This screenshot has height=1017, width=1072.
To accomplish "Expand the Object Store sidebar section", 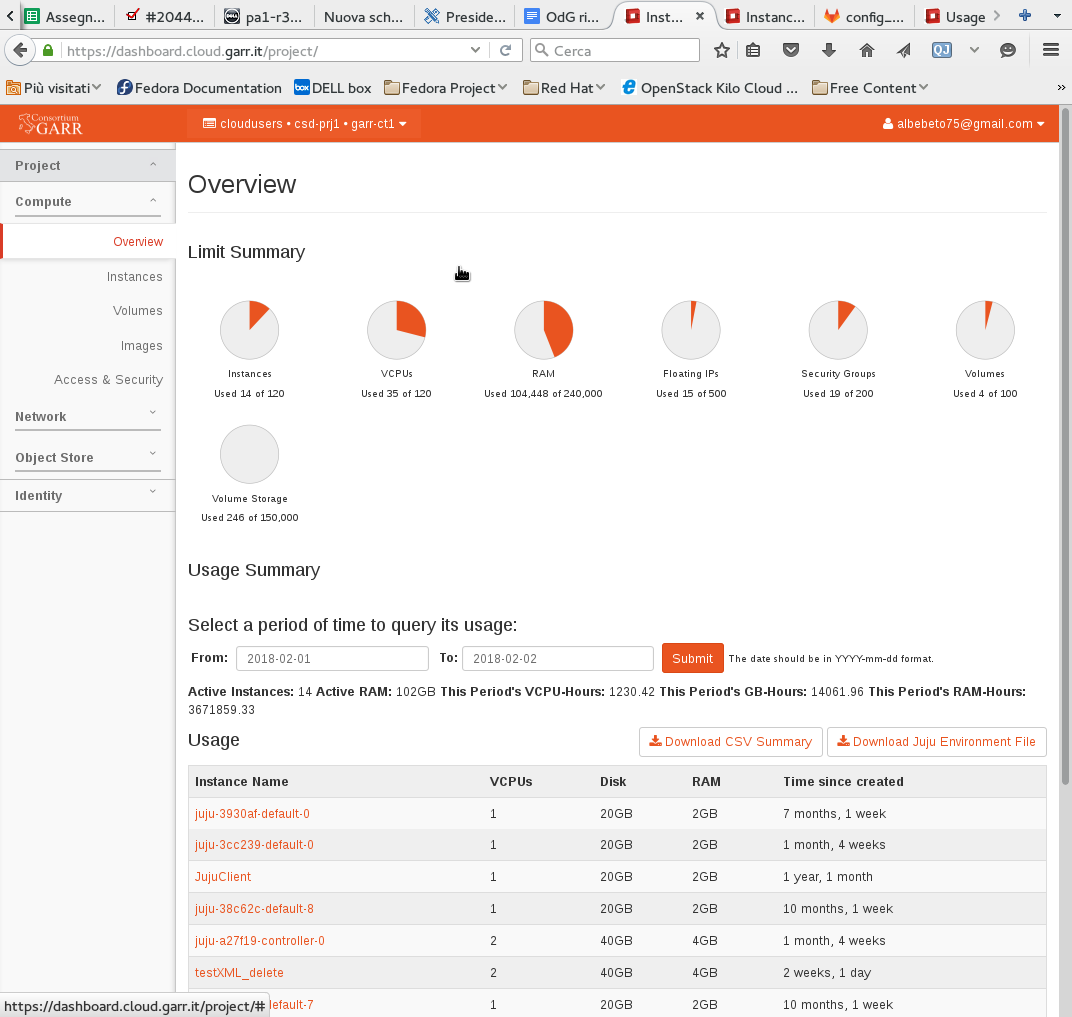I will point(87,458).
